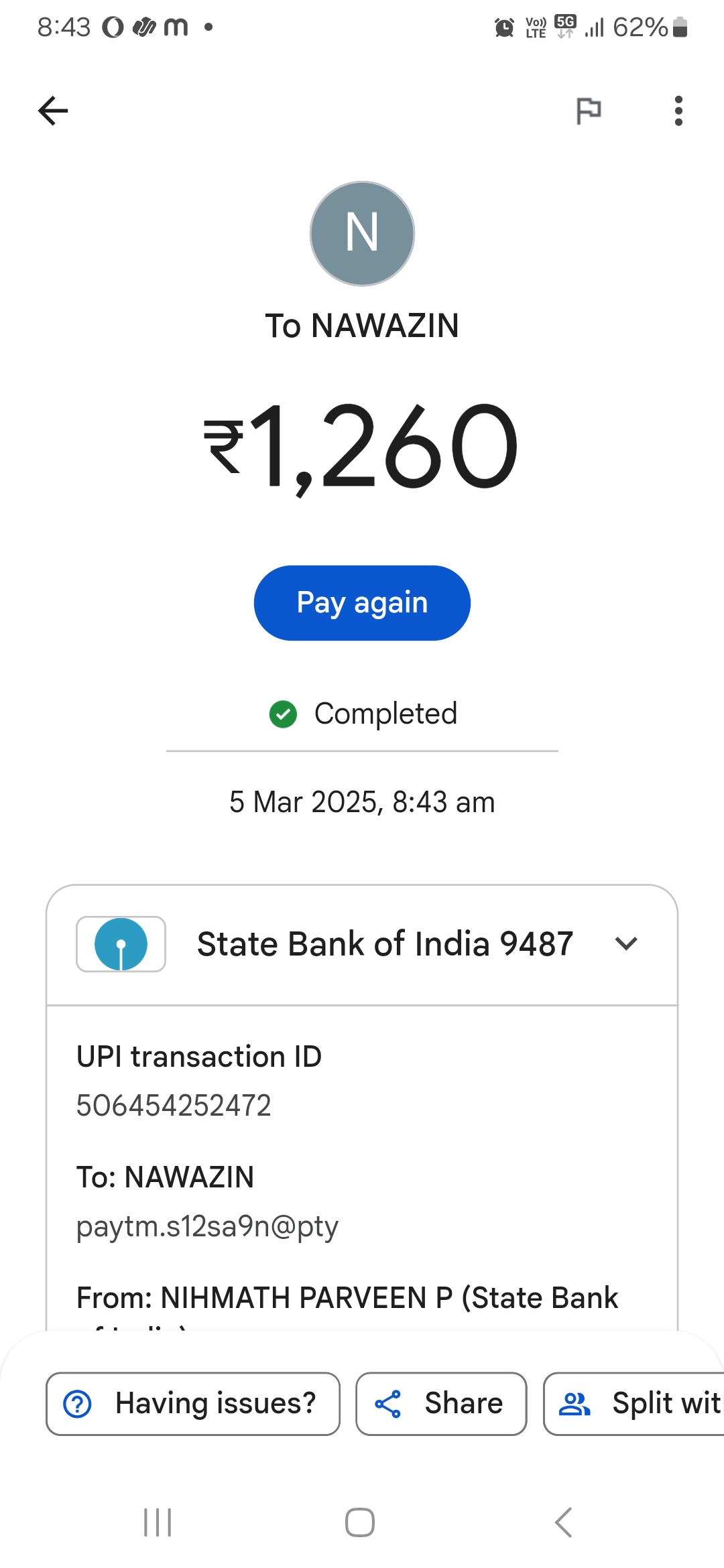Tap the people icon for splitting

pos(575,1404)
